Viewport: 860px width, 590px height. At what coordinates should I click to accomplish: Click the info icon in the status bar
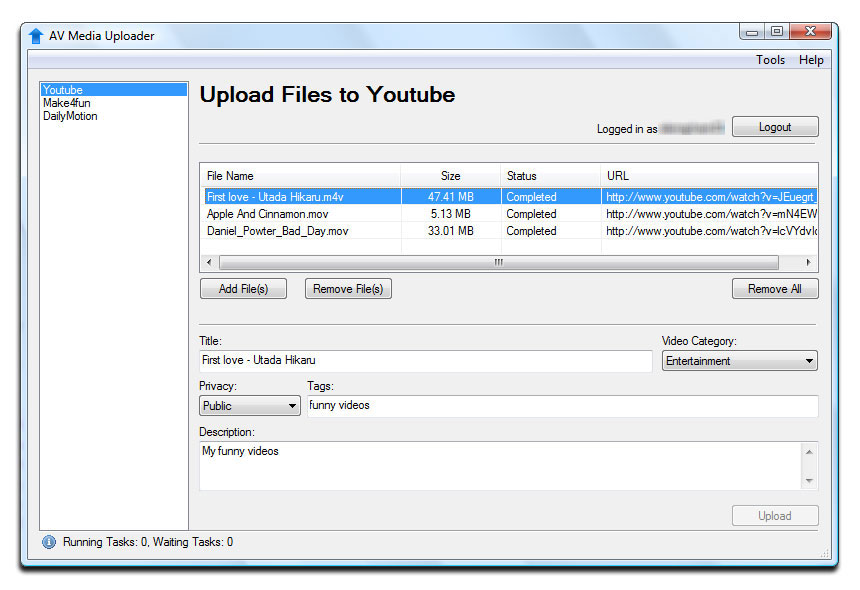[49, 542]
